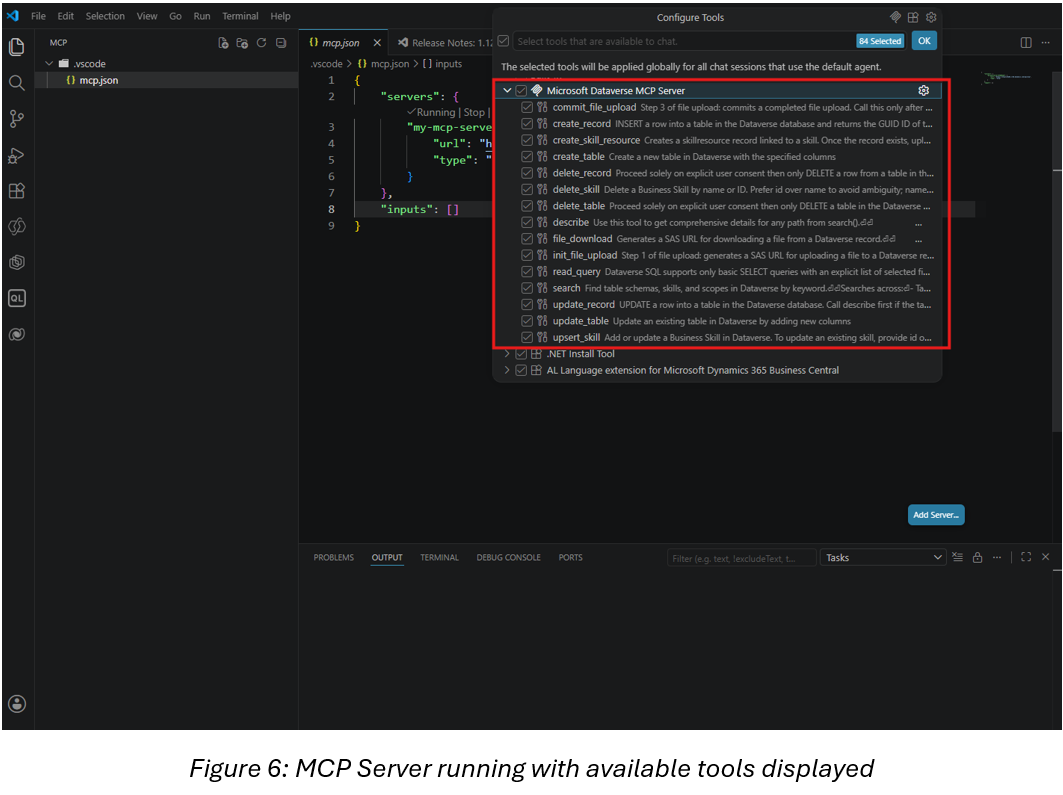1063x795 pixels.
Task: Open the File menu
Action: click(39, 16)
